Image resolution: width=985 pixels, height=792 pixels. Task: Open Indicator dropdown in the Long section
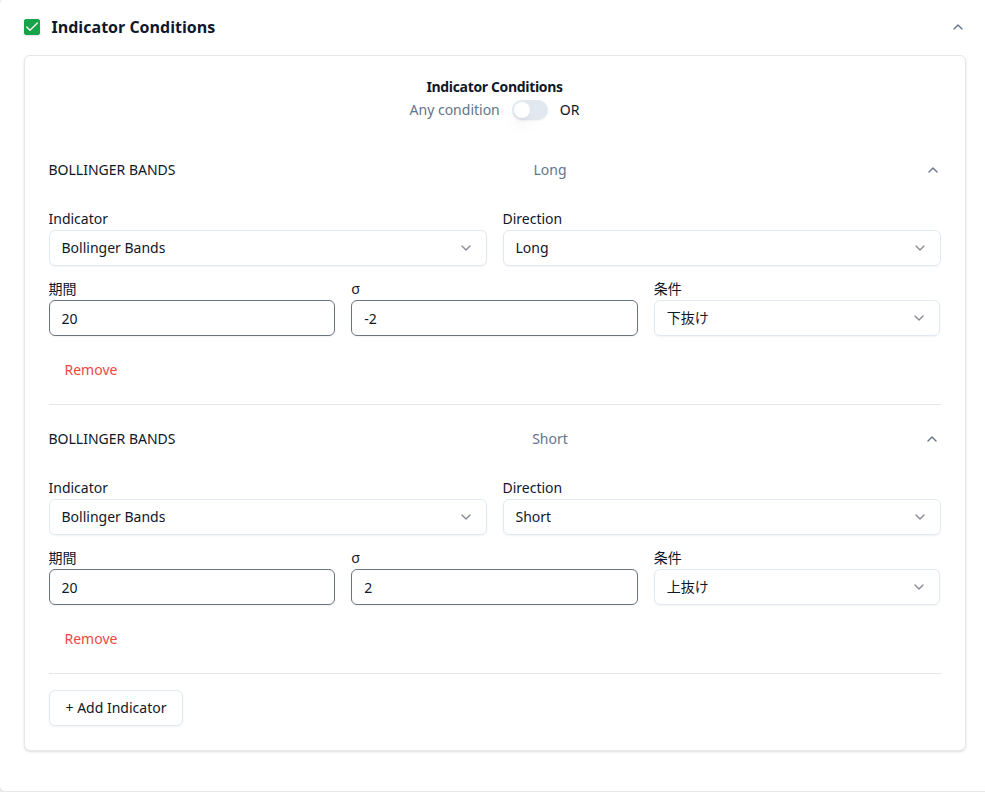(267, 248)
